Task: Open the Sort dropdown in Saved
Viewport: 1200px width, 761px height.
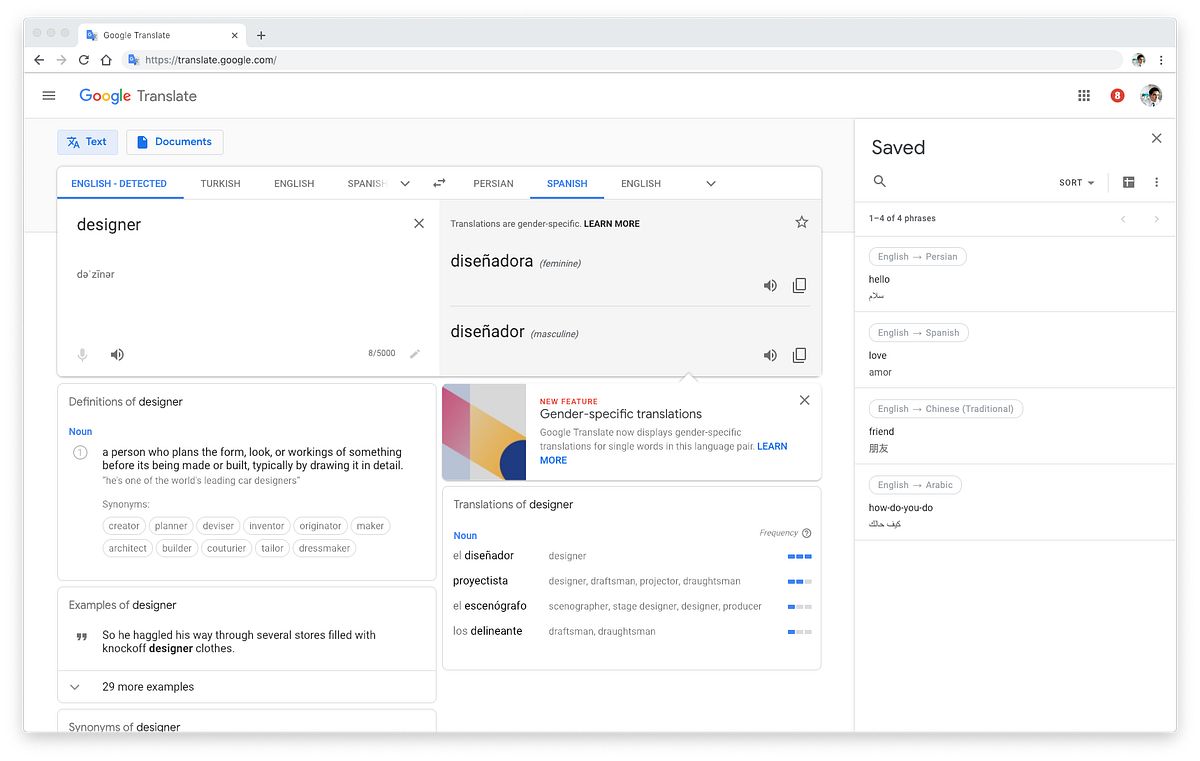Action: [x=1077, y=183]
